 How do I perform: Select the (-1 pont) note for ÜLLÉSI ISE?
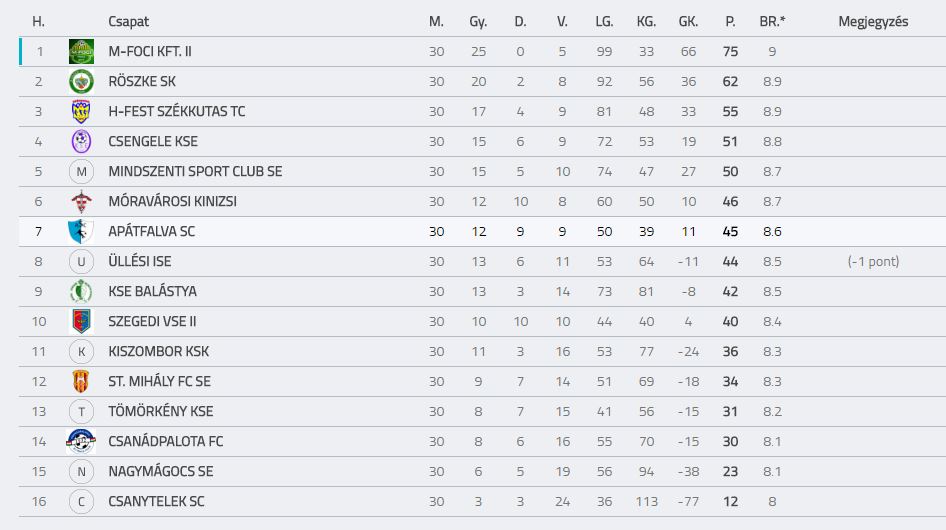873,261
